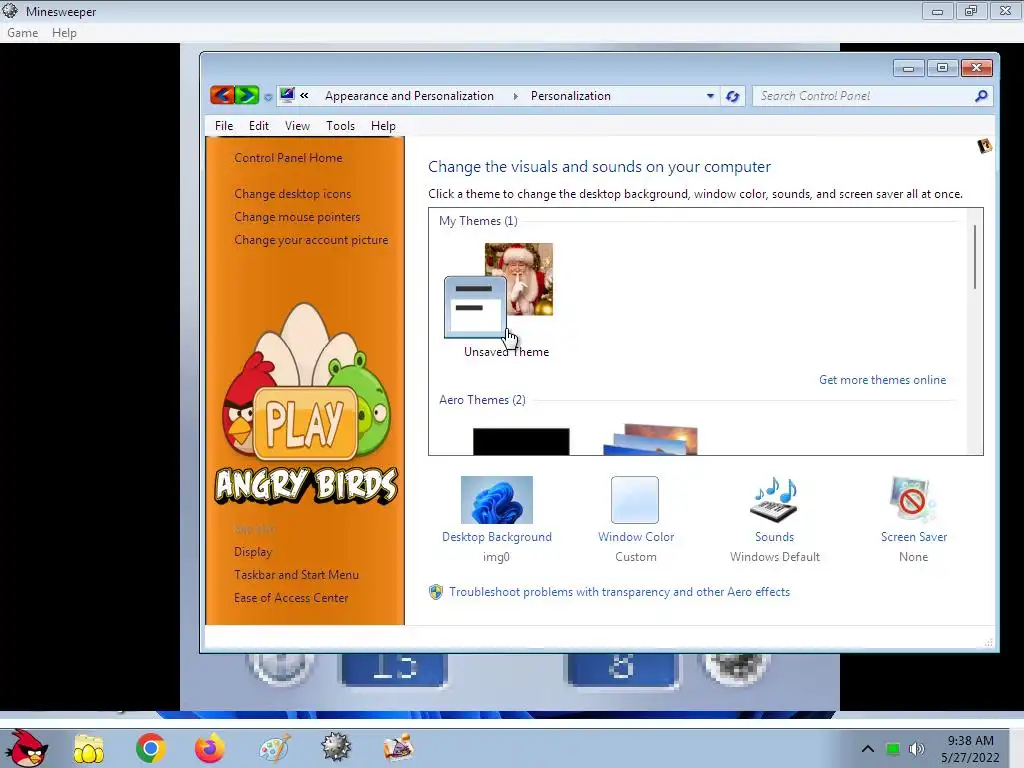This screenshot has width=1024, height=768.
Task: Launch Firefox from the taskbar
Action: [210, 748]
